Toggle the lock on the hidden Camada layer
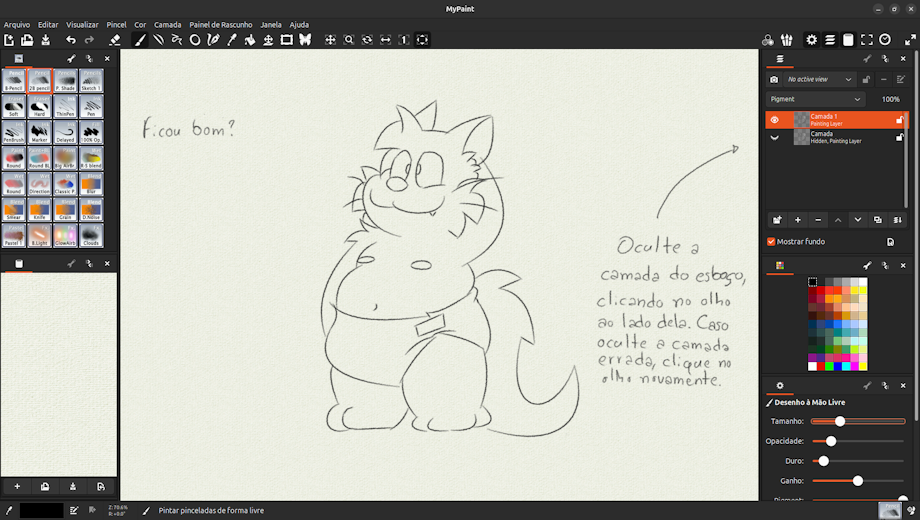 pyautogui.click(x=899, y=137)
